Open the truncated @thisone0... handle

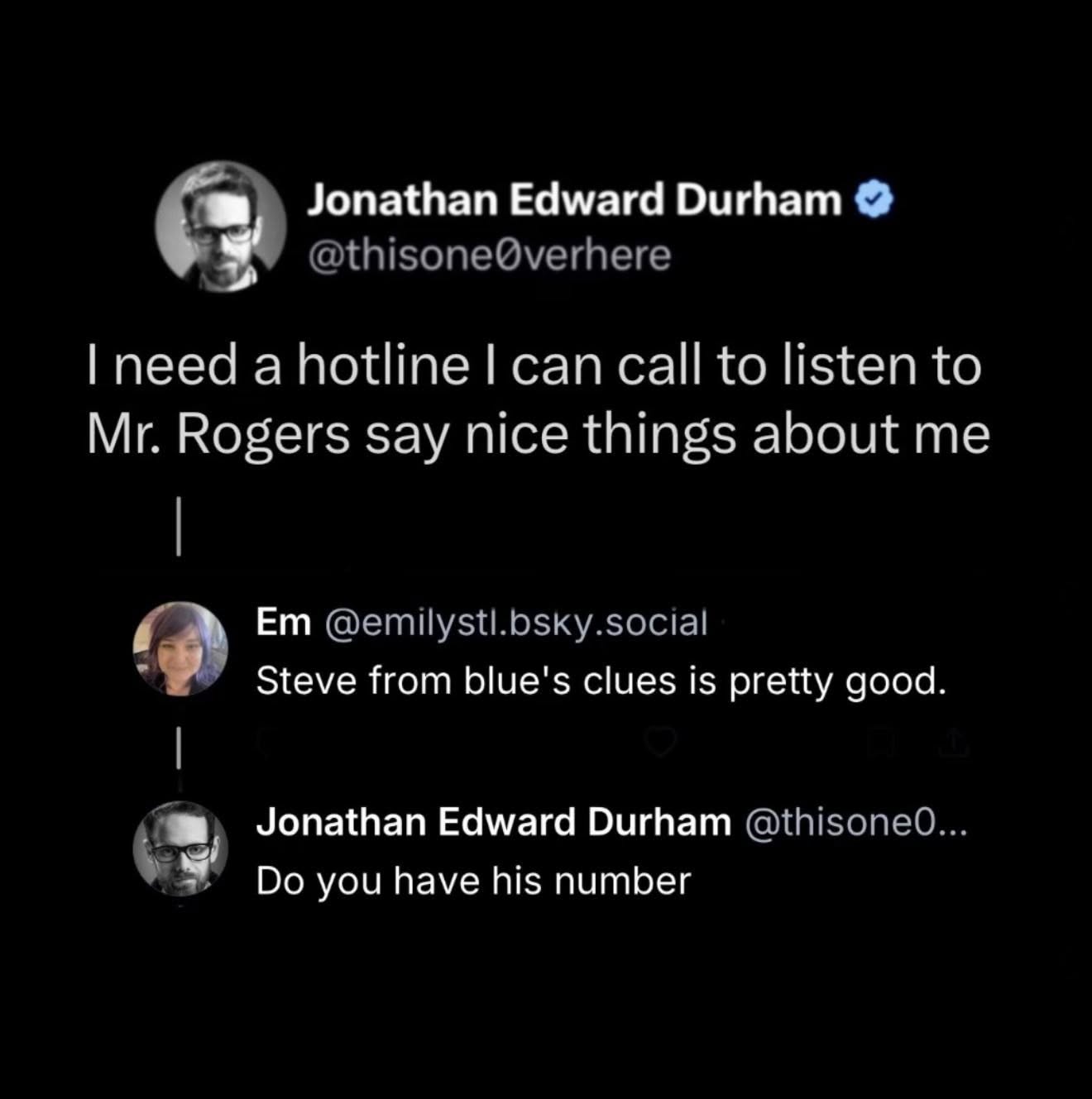point(855,822)
